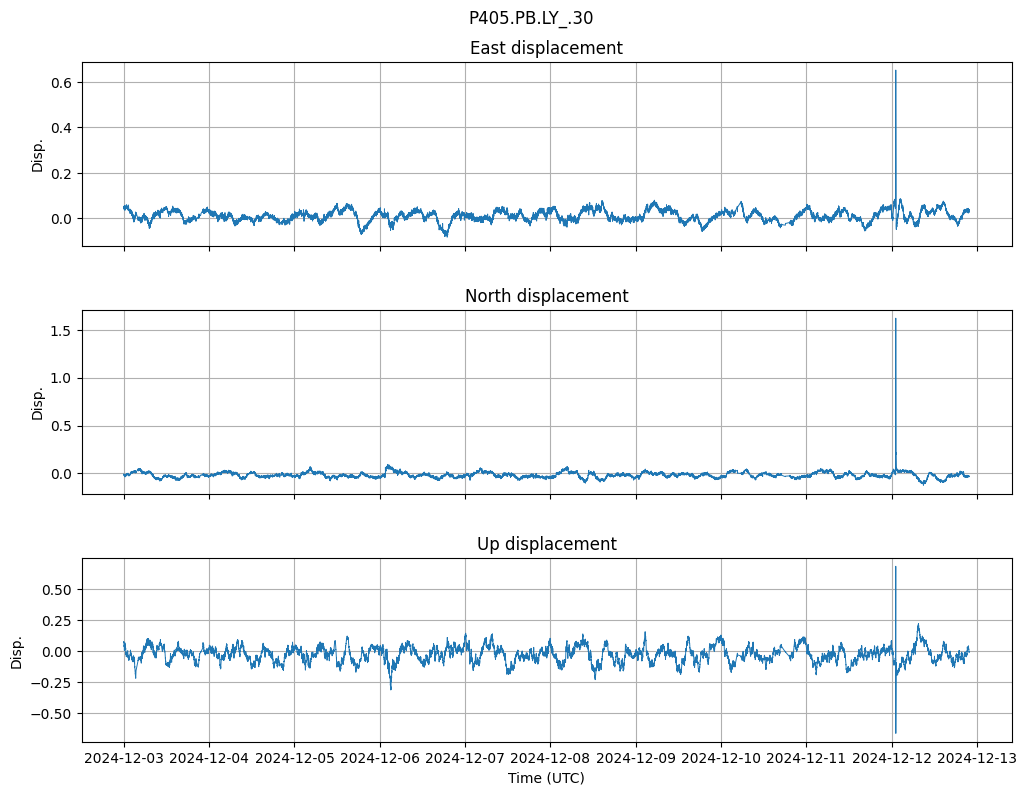Click the 2024-12-12 date tick label

pyautogui.click(x=892, y=759)
